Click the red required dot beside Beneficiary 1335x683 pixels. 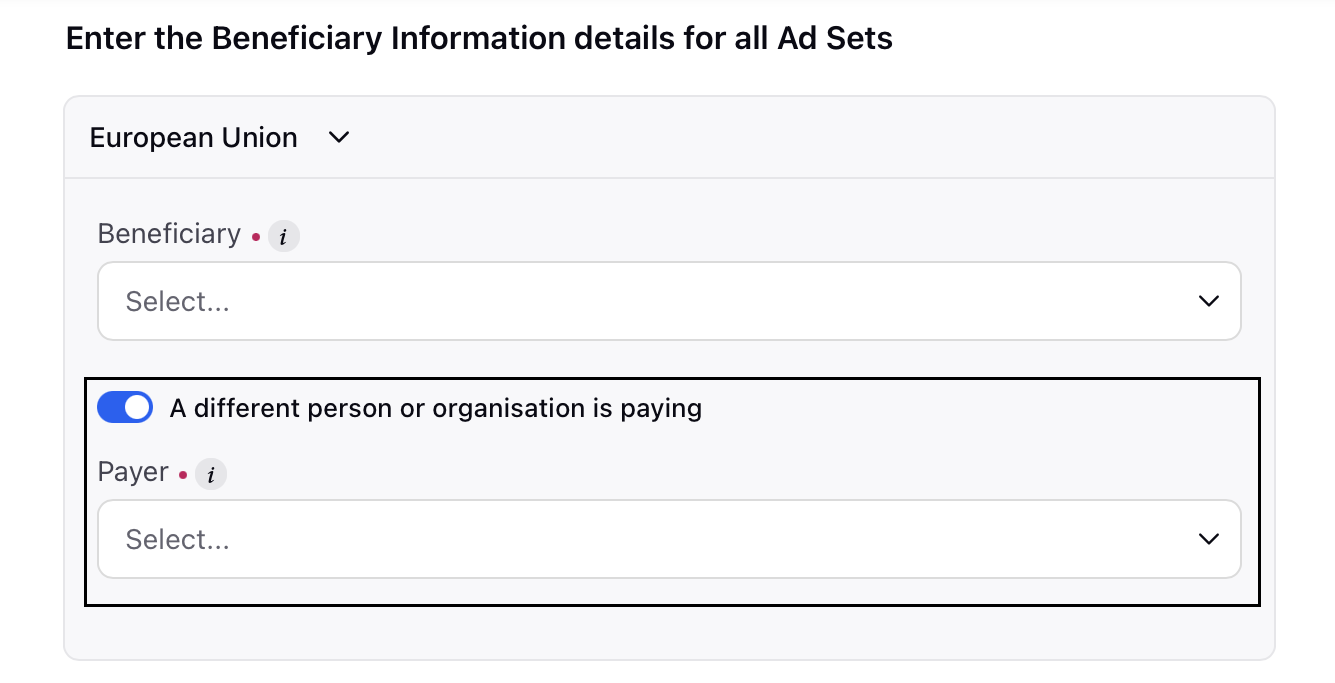(x=255, y=237)
